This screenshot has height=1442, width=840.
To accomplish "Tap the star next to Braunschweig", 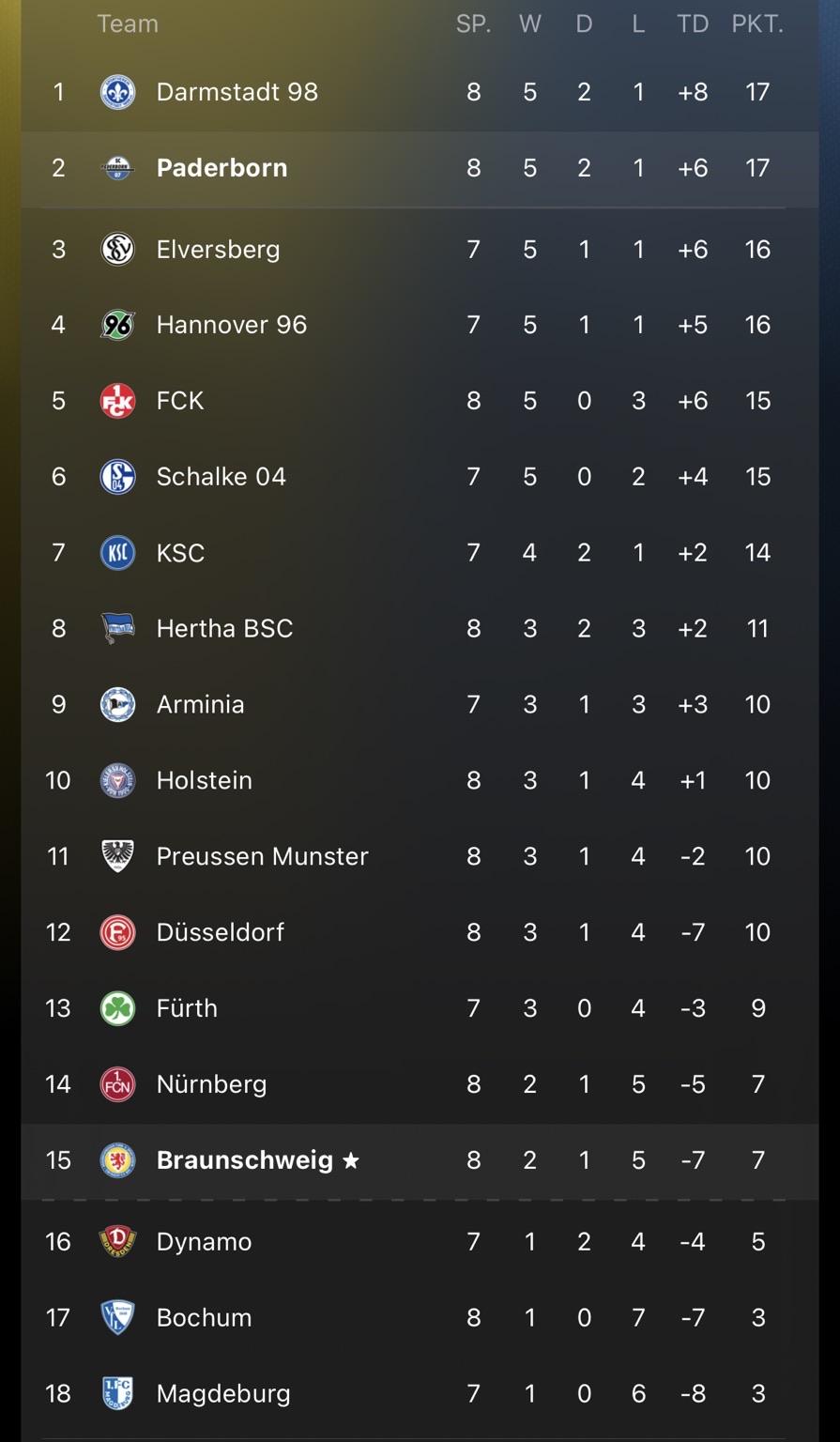I will pos(351,1161).
